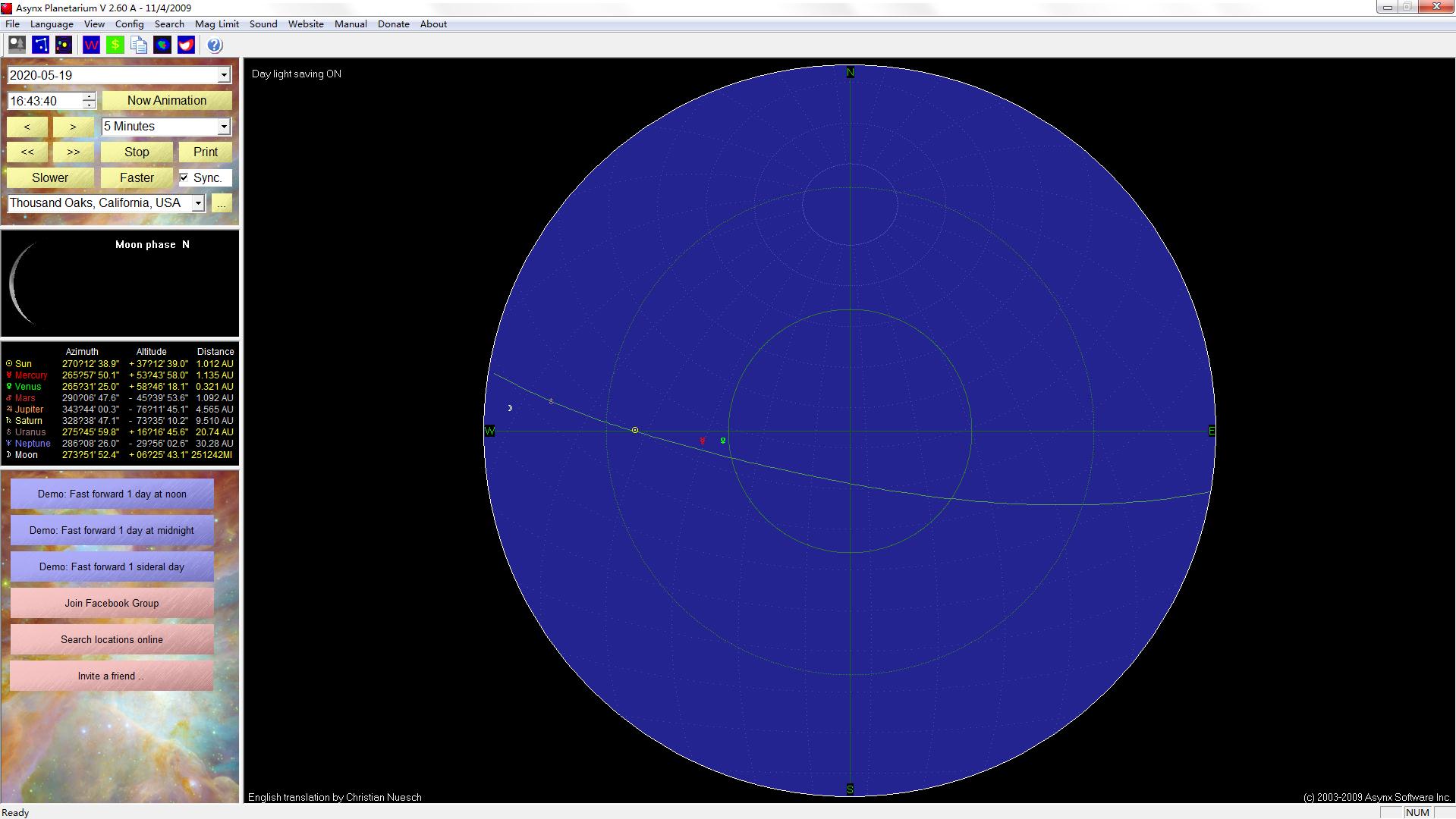The width and height of the screenshot is (1456, 819).
Task: Click the Earth globe toolbar icon
Action: tap(162, 45)
